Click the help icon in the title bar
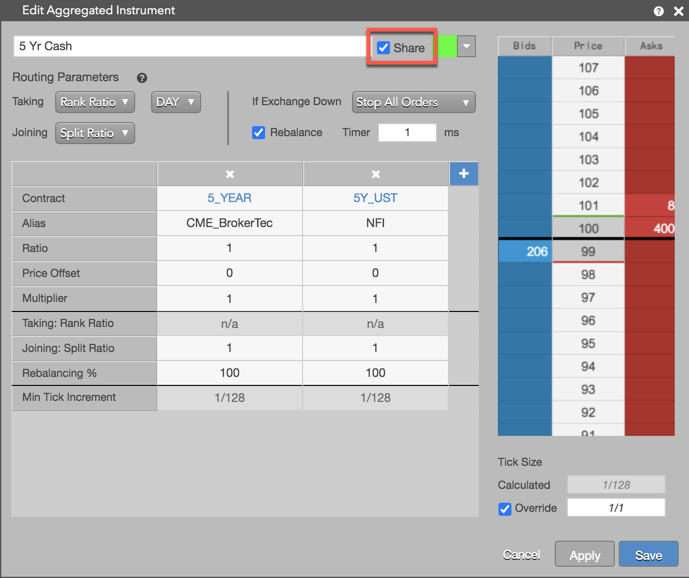 pos(658,11)
